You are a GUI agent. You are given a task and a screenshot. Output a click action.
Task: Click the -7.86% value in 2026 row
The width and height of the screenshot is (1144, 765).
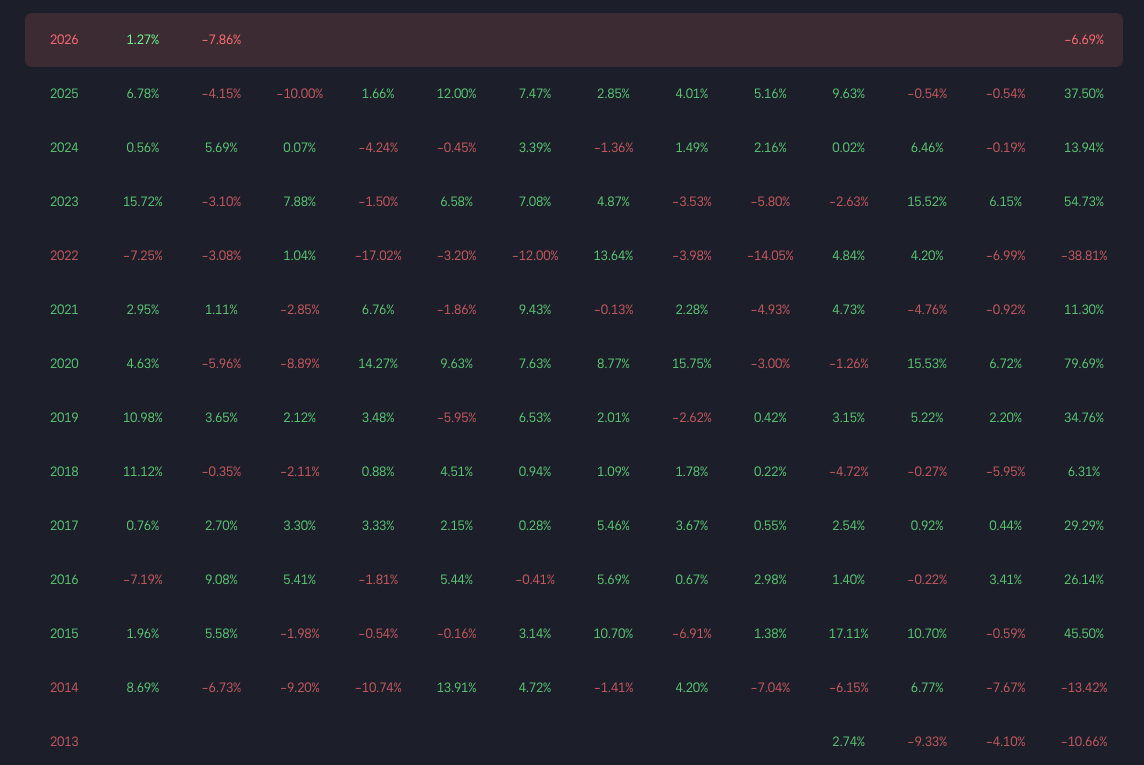(221, 40)
